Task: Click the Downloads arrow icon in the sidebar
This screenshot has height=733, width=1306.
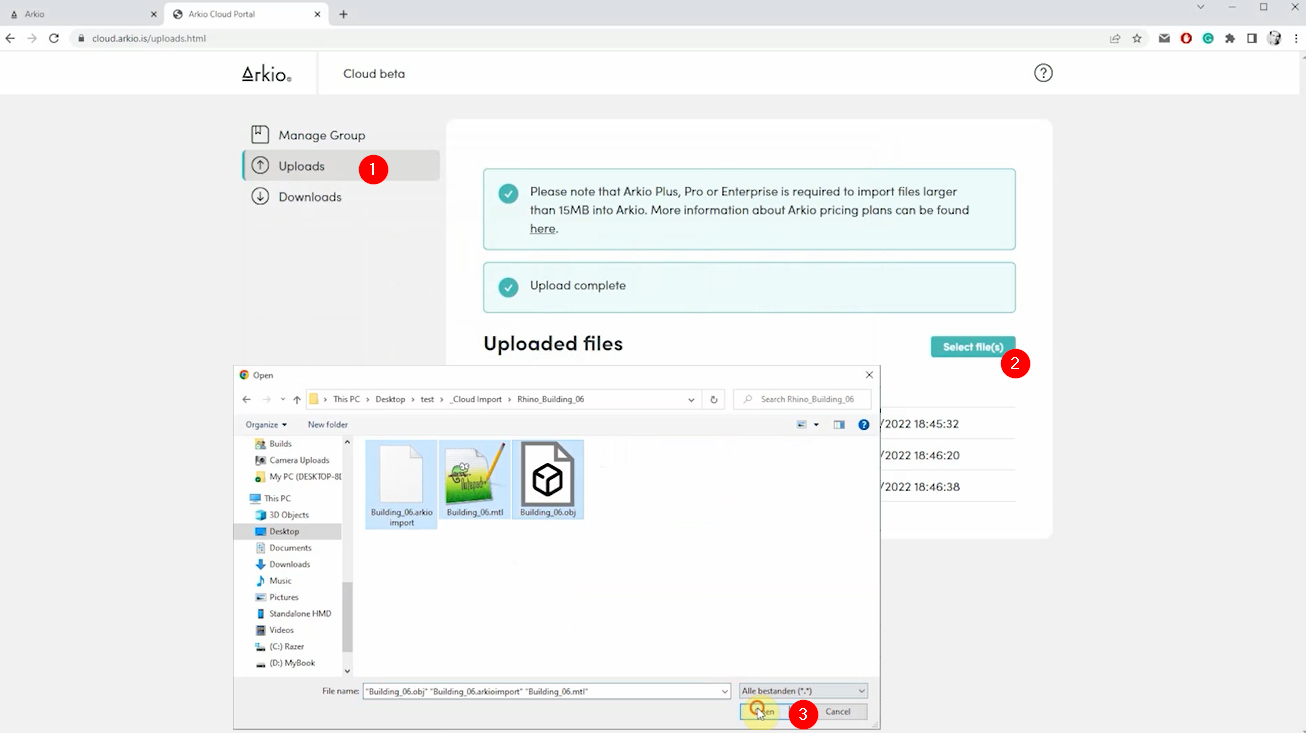Action: pyautogui.click(x=260, y=197)
